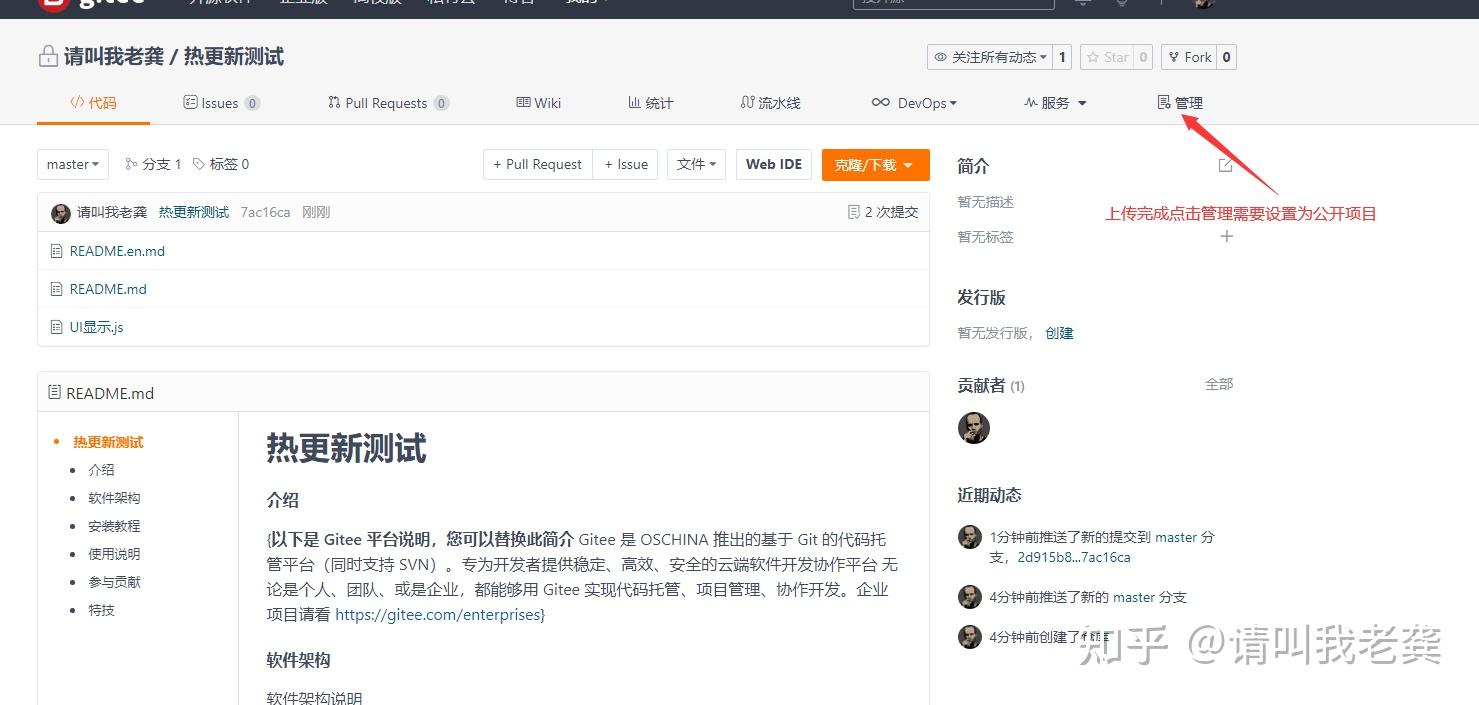Click the plus icon to add labels

[1227, 236]
